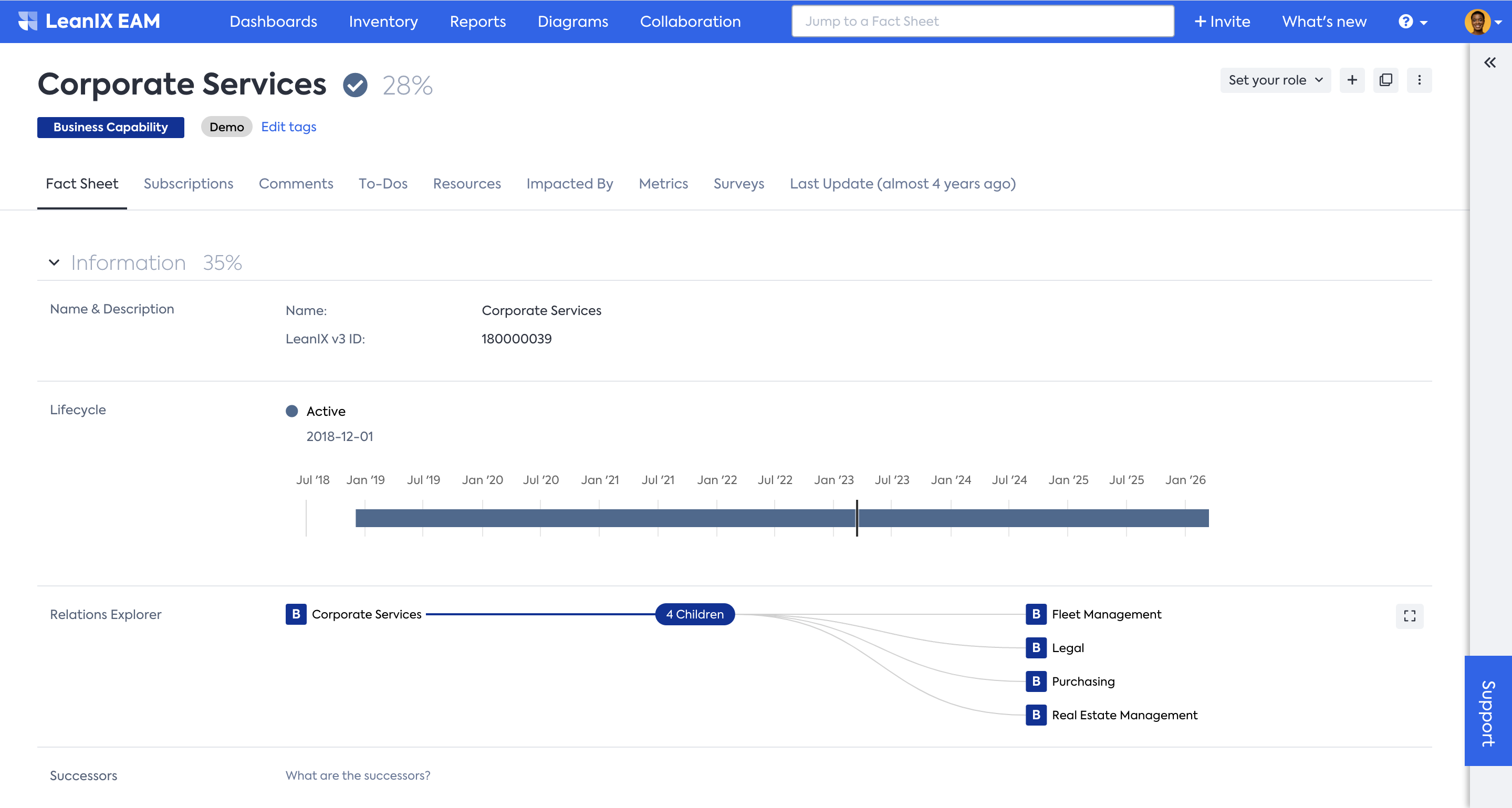Open the Set your role dropdown
Screen dimensions: 1512x808
(x=1275, y=80)
